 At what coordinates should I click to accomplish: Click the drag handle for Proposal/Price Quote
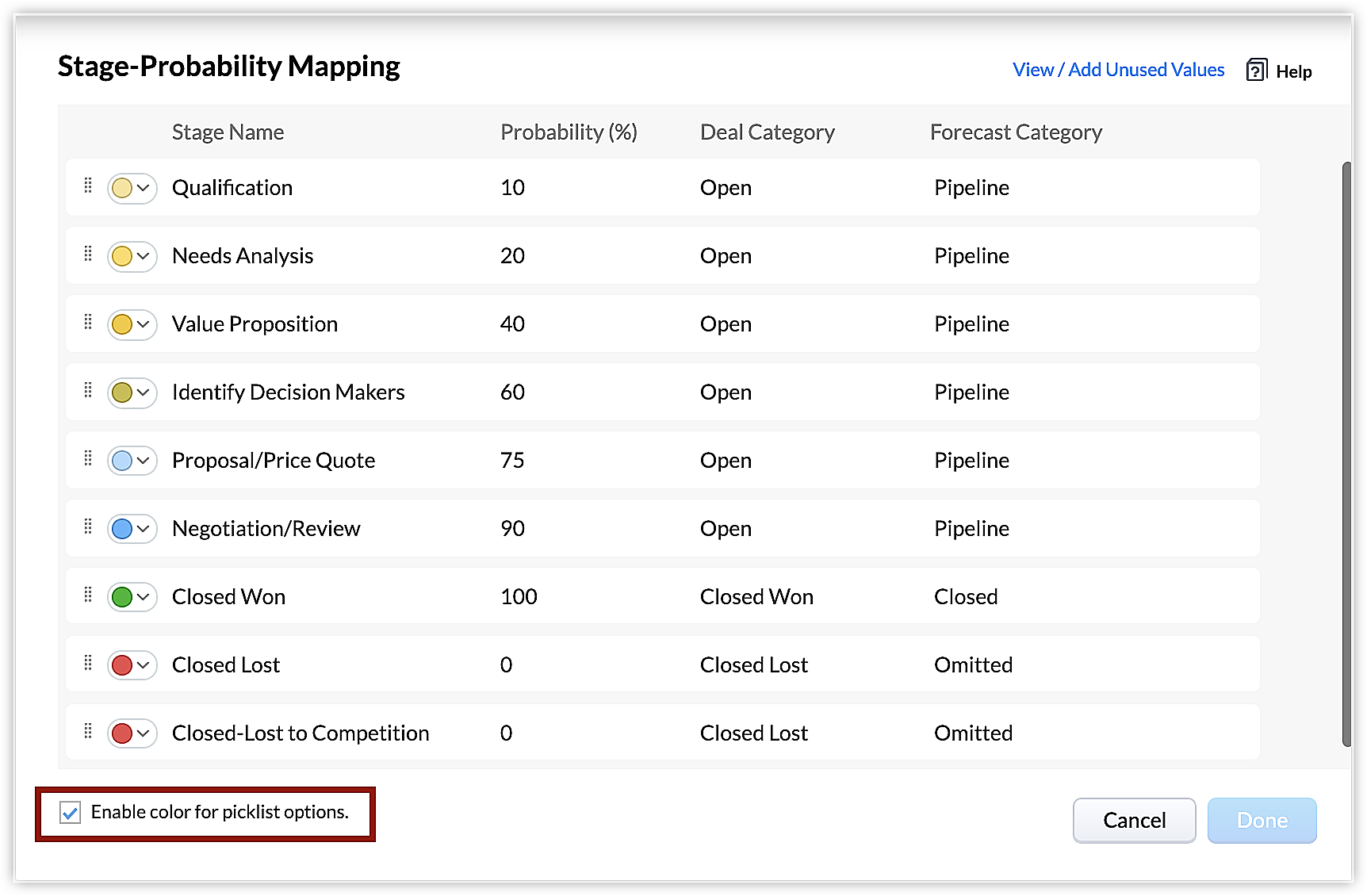pos(88,458)
